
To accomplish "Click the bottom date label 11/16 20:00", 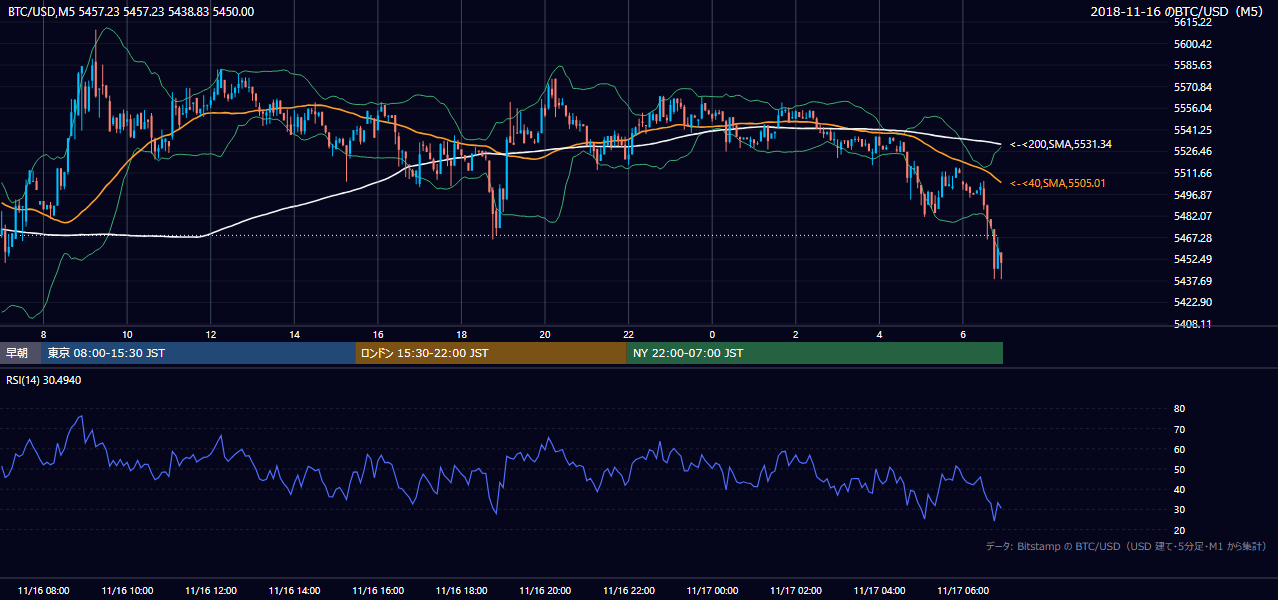I will click(545, 591).
